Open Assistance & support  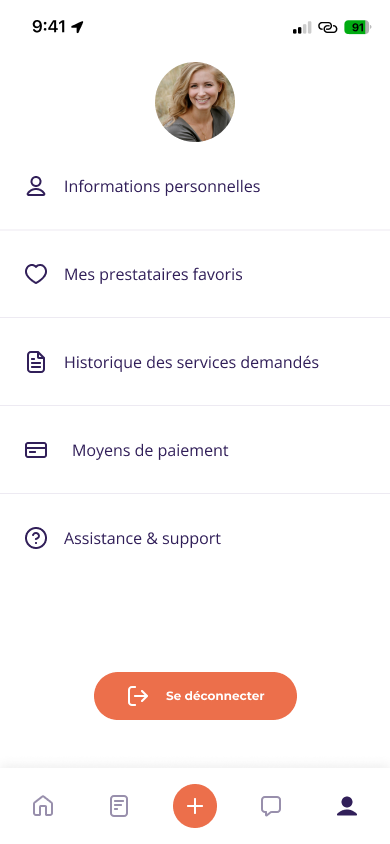pos(195,538)
